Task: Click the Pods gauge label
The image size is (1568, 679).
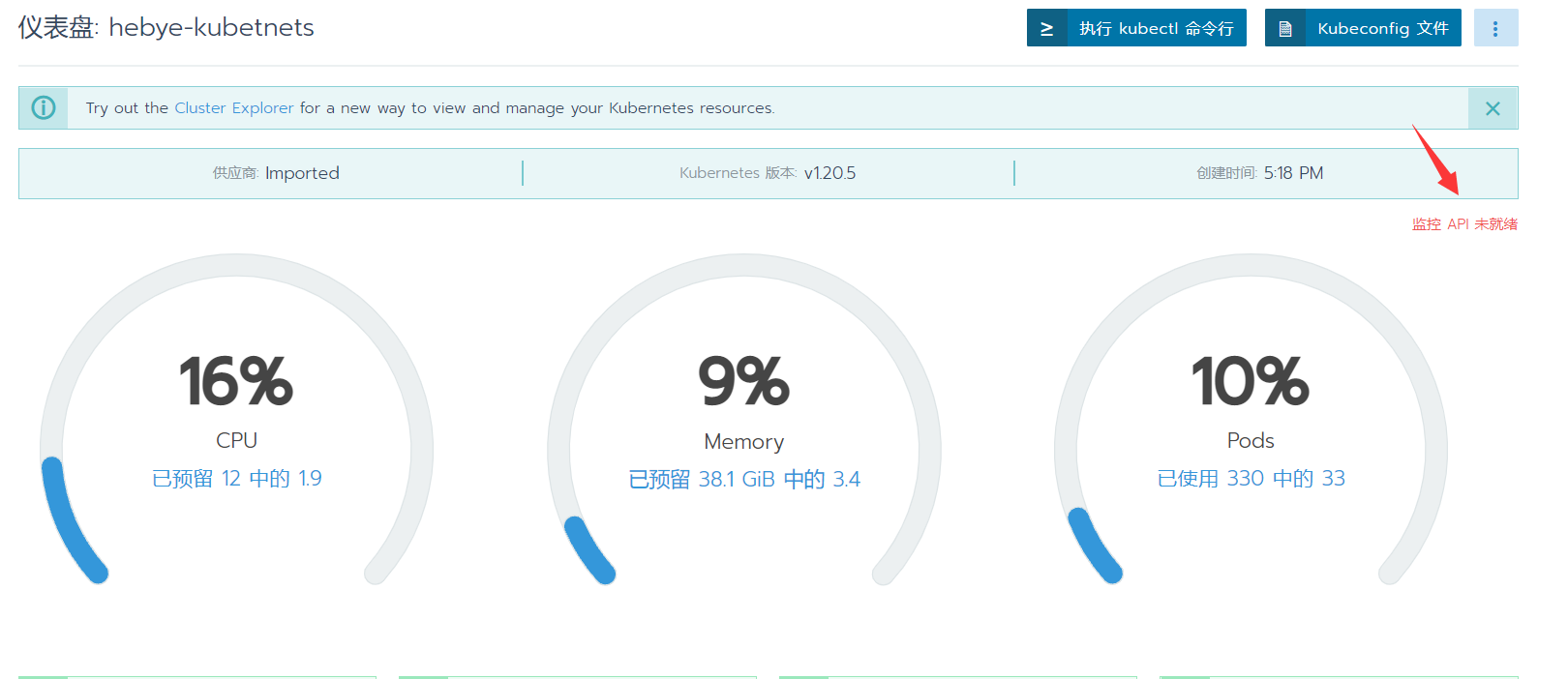Action: tap(1251, 440)
